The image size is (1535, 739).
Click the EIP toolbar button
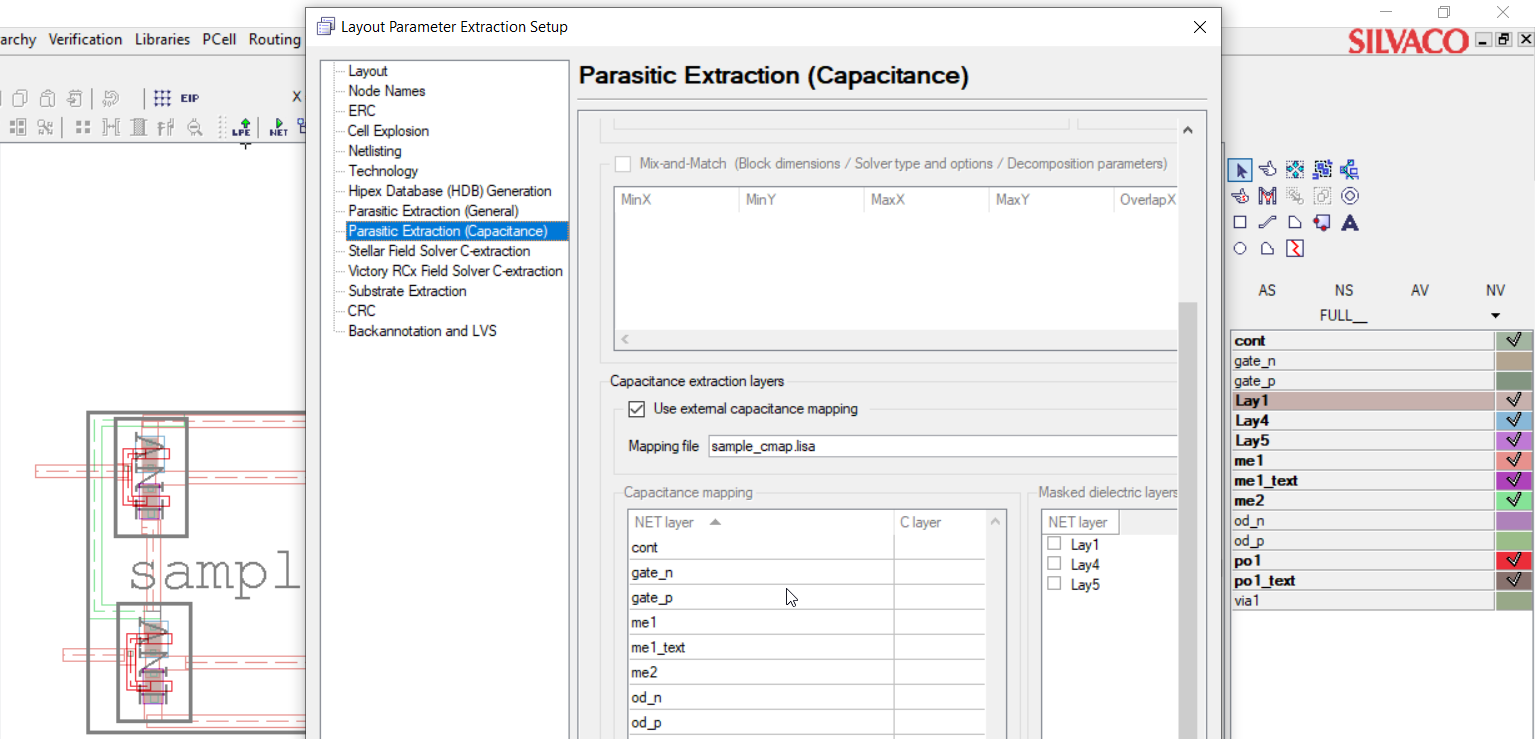pos(189,98)
